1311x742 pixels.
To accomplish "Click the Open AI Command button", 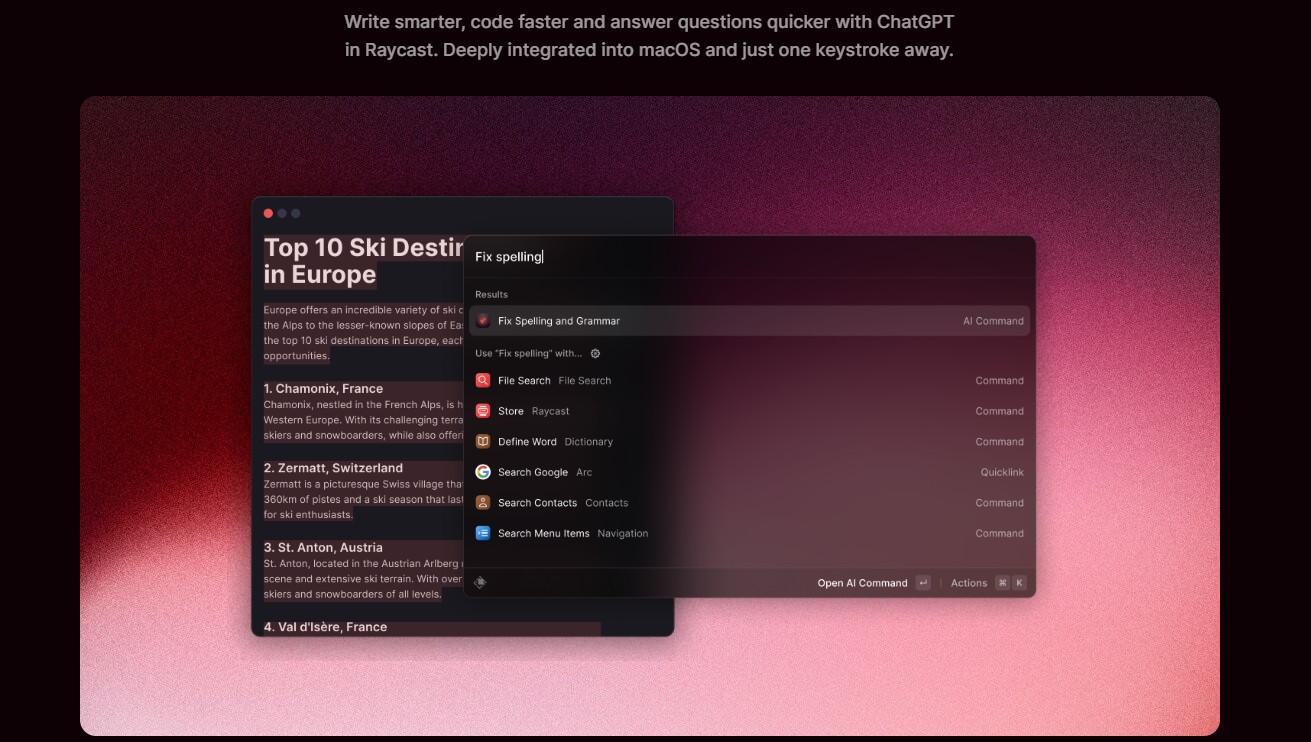I will 862,583.
